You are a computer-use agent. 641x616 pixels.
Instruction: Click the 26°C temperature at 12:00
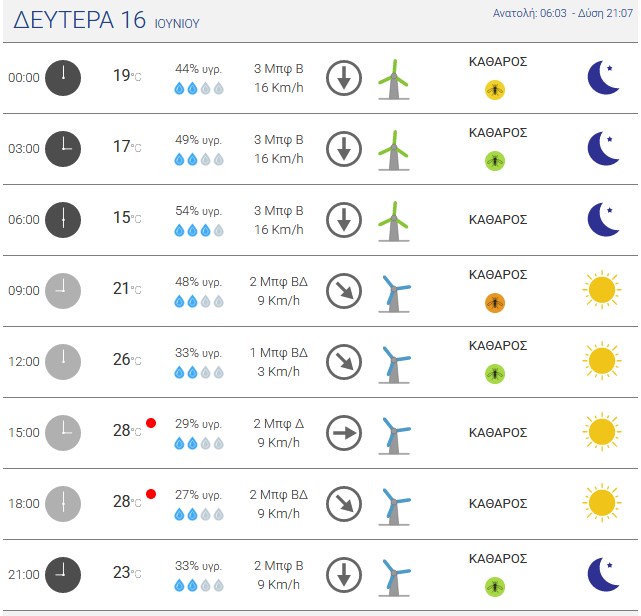click(127, 360)
